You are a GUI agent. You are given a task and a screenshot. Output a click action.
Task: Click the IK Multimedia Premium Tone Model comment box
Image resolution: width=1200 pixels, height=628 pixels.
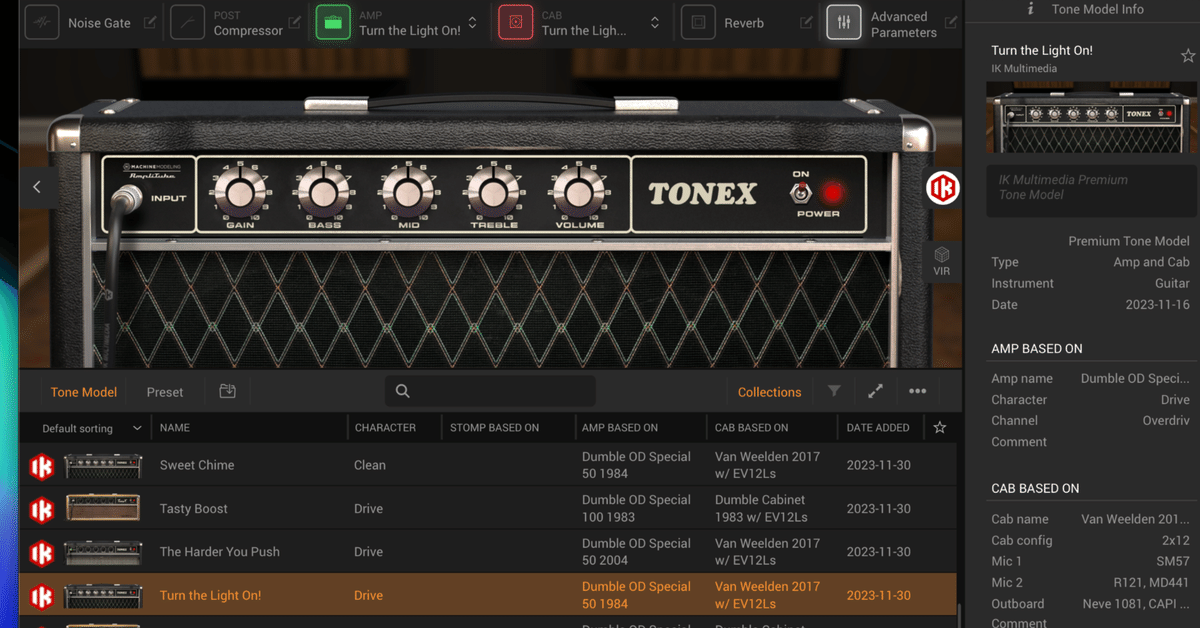point(1091,189)
